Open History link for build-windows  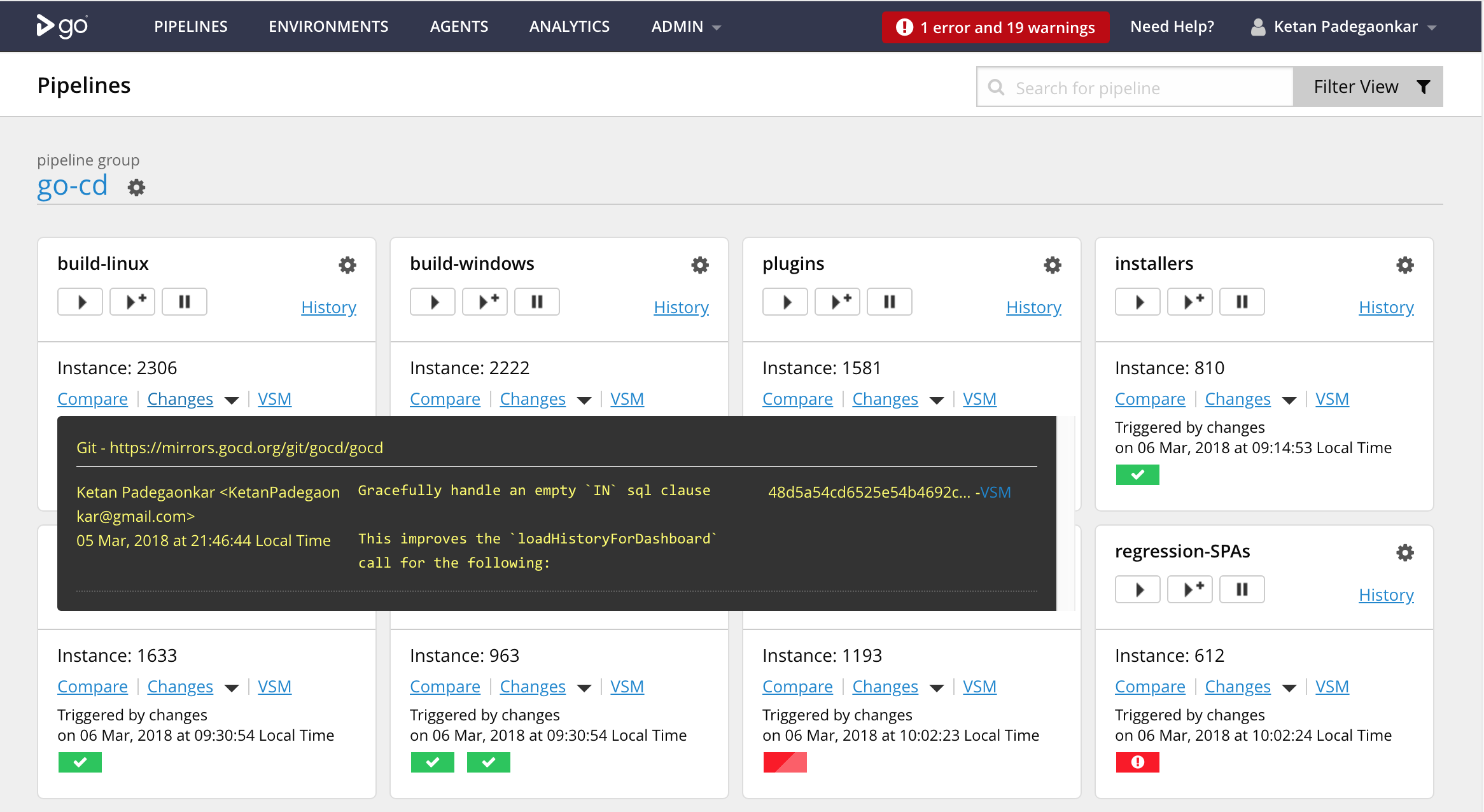pyautogui.click(x=681, y=307)
